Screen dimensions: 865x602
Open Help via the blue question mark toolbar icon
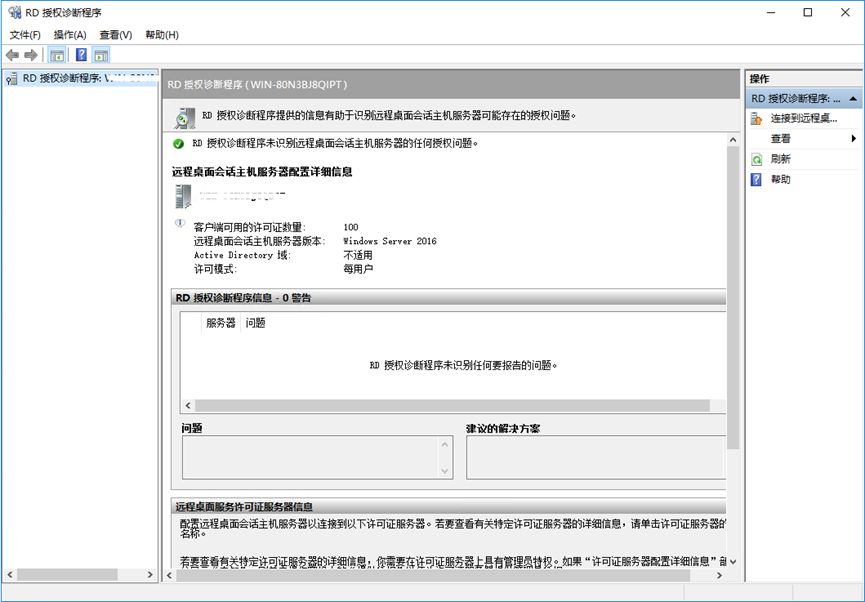point(79,54)
